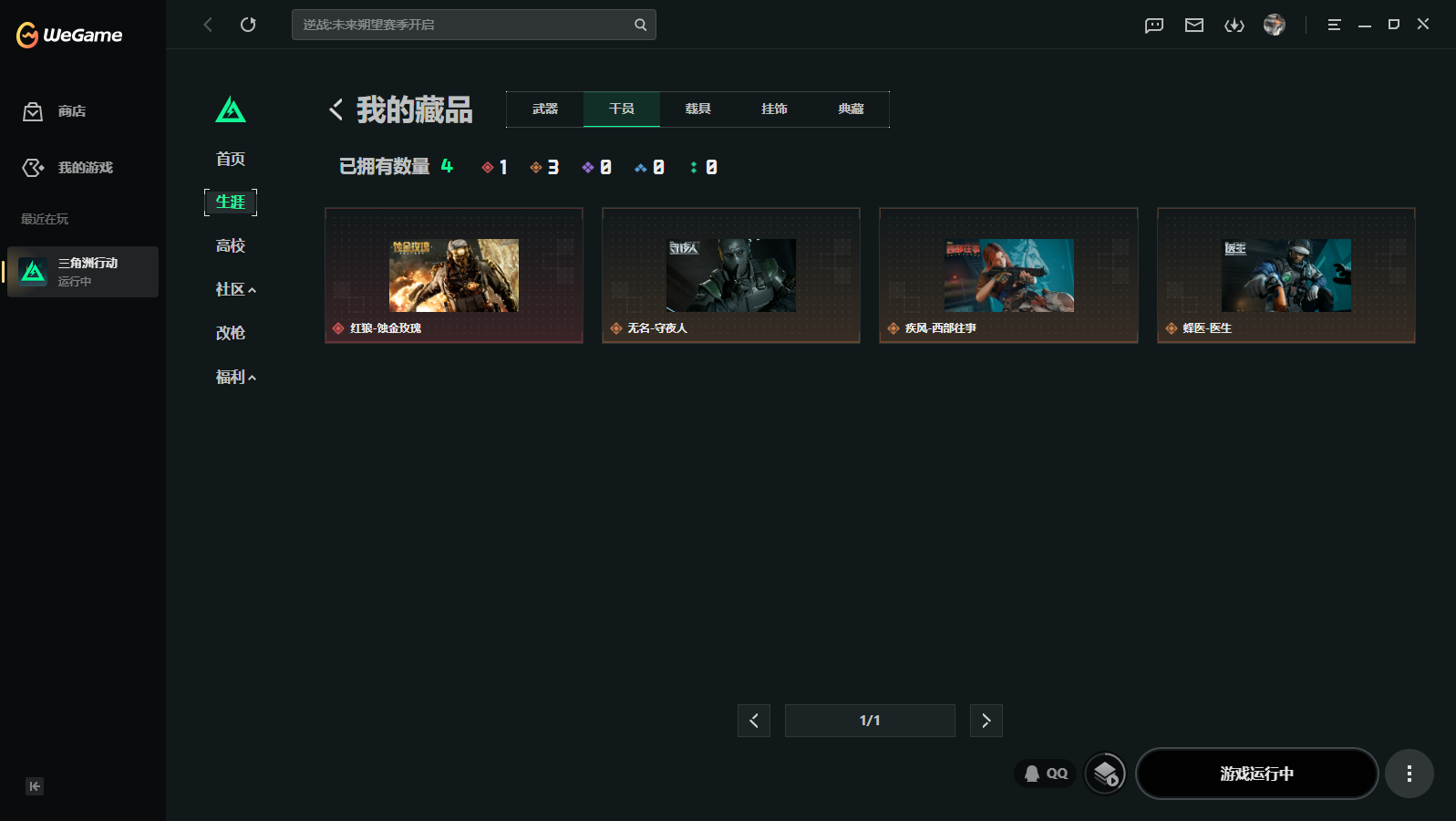Open the mail inbox icon
This screenshot has height=821, width=1456.
point(1194,25)
